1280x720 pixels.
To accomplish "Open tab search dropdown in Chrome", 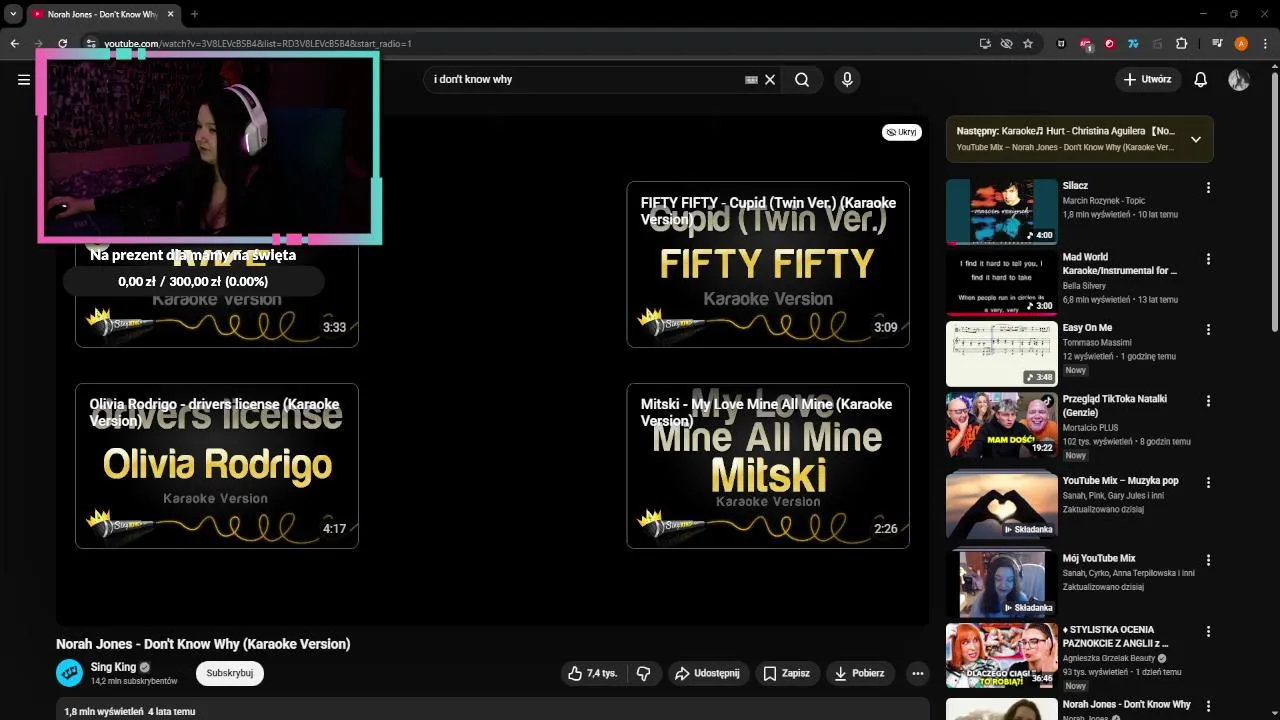I will (x=13, y=14).
